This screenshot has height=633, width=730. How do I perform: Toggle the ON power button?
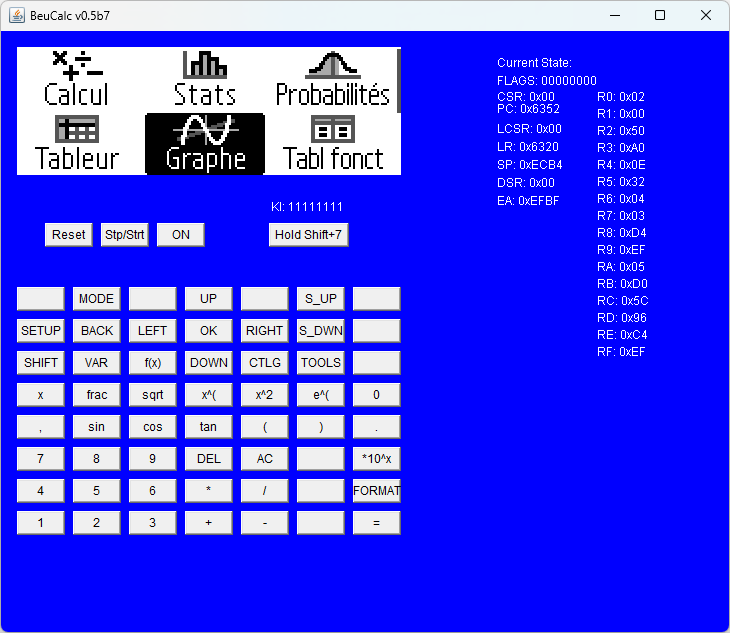coord(181,235)
